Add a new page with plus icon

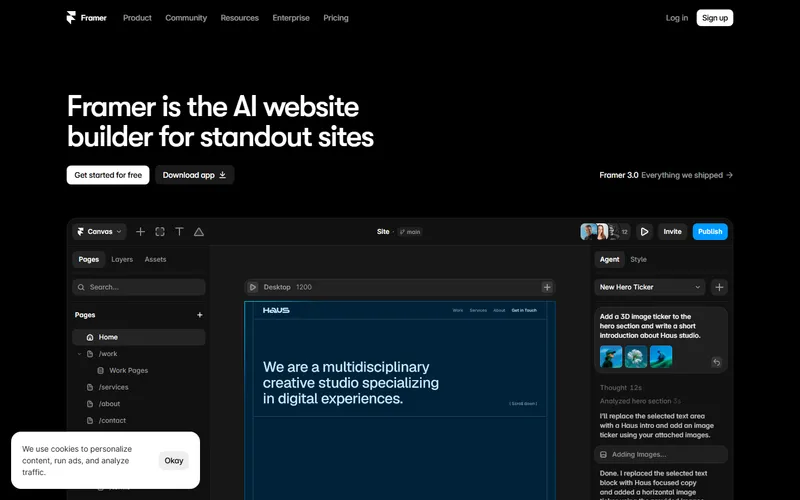pos(200,315)
